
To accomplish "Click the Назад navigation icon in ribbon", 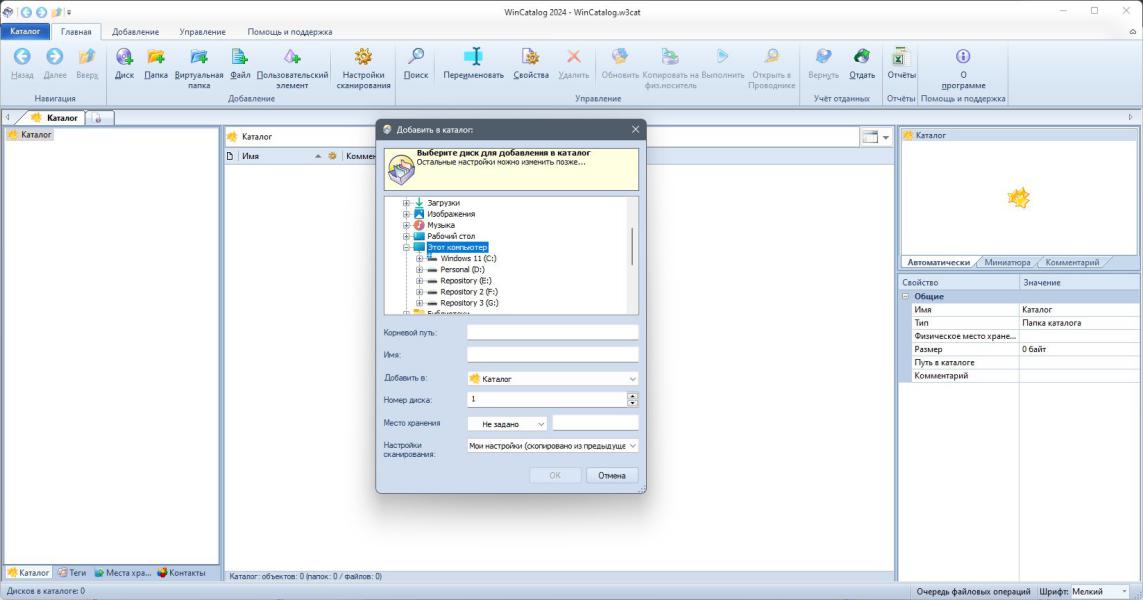I will click(23, 56).
